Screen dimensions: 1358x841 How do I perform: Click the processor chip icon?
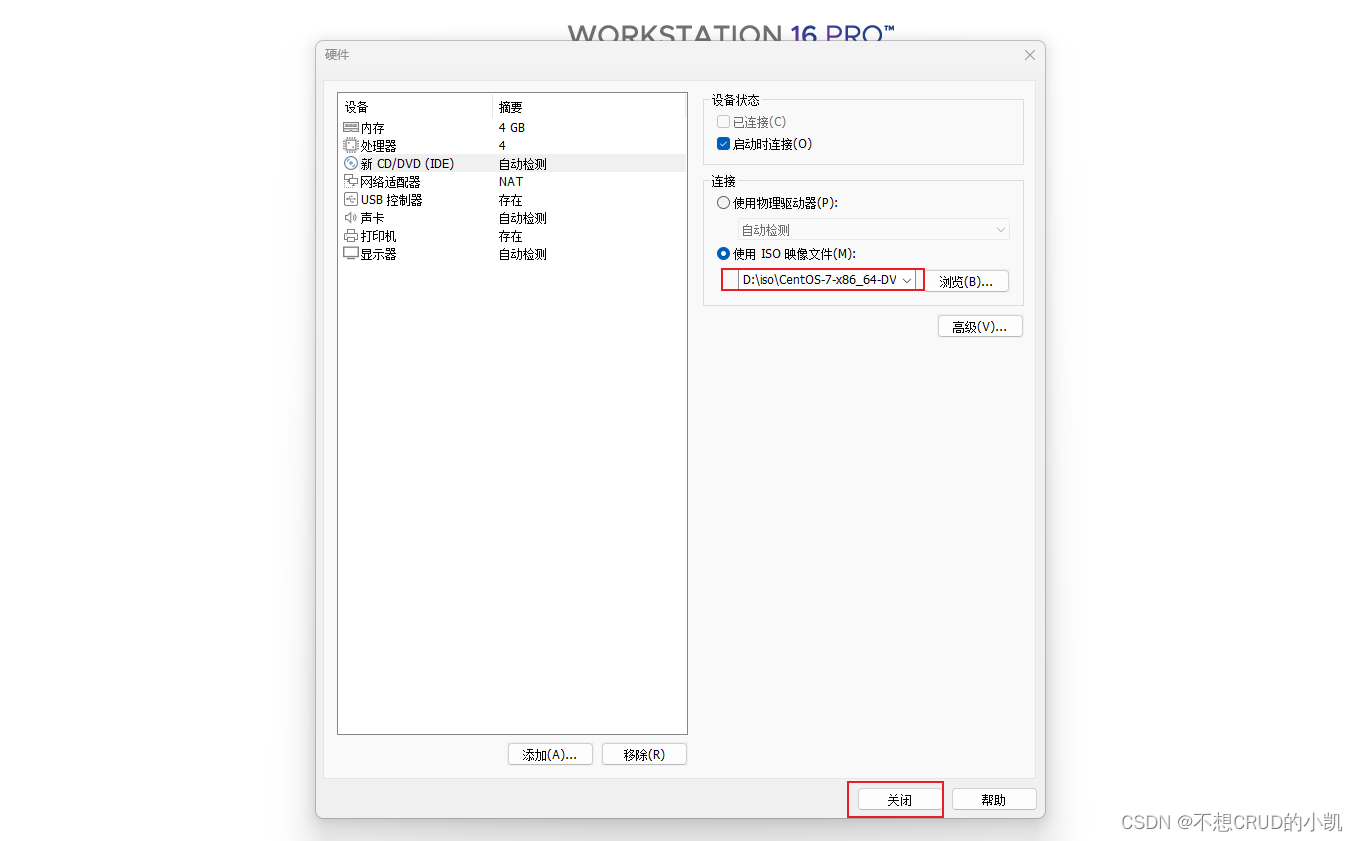point(350,146)
